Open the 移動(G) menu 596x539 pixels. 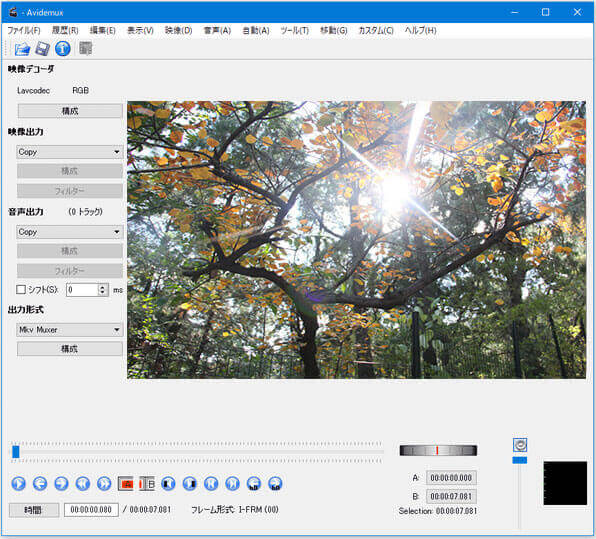[334, 30]
